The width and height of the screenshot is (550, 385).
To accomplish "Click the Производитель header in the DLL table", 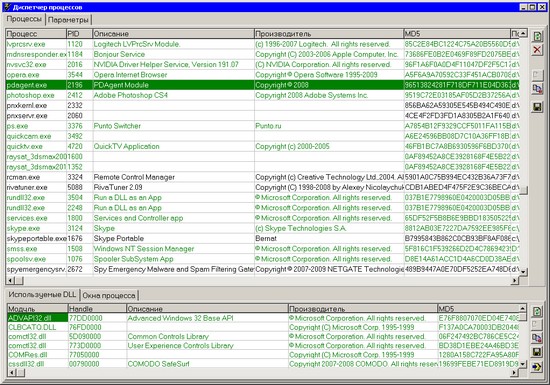I will coord(363,309).
